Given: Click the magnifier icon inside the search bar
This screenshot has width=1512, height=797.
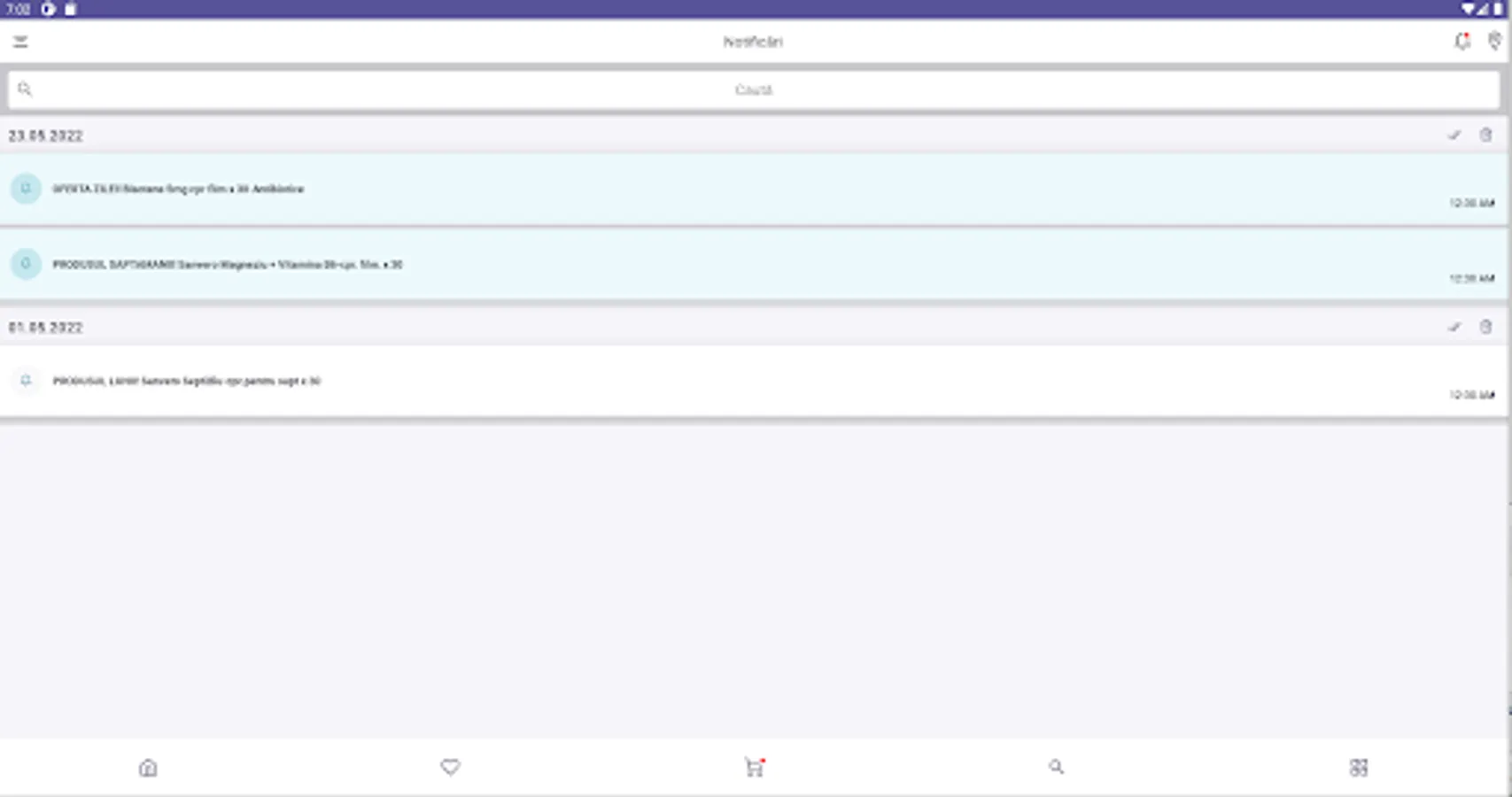Looking at the screenshot, I should [25, 89].
